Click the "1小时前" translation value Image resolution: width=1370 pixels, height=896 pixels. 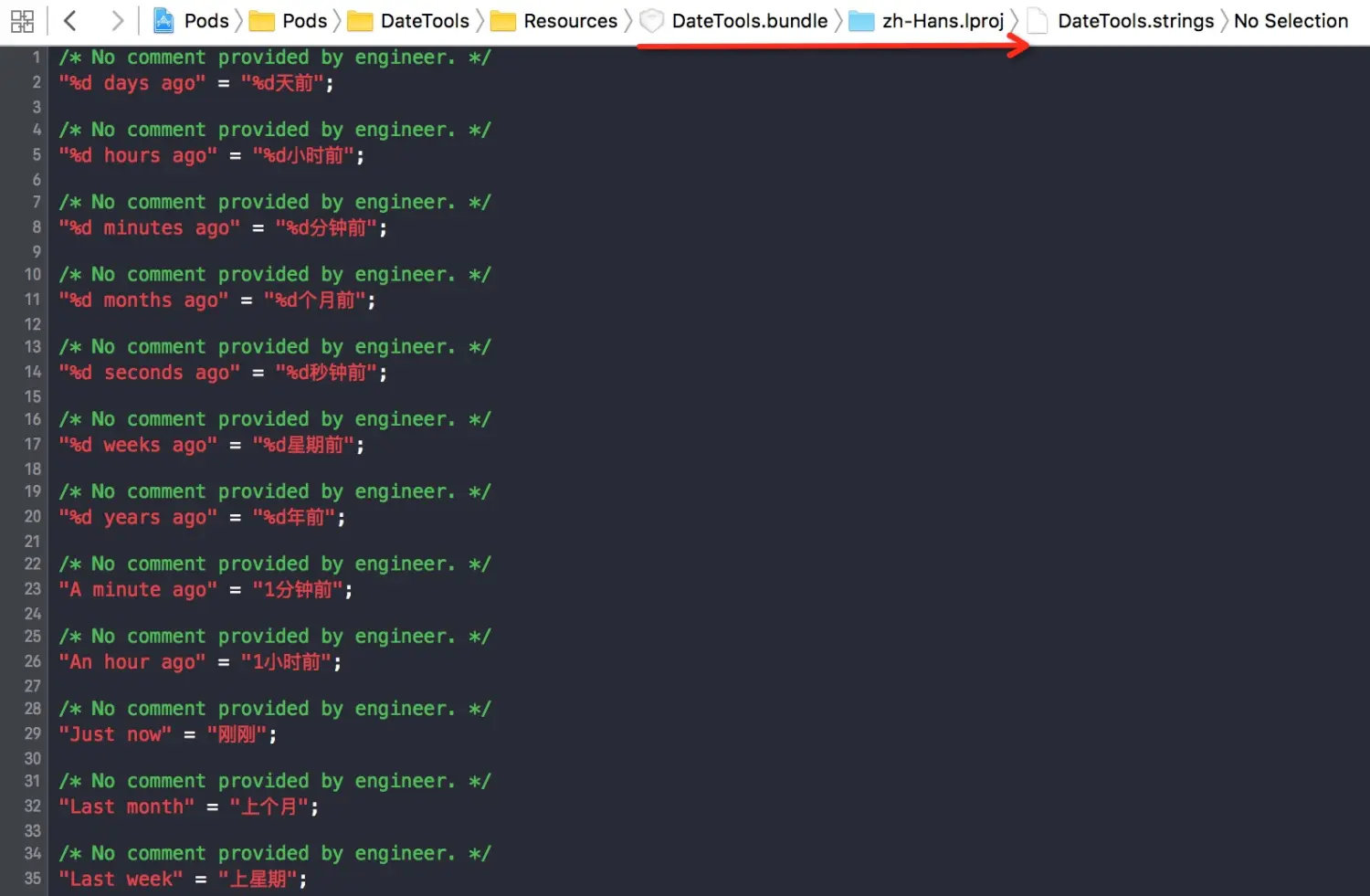coord(287,661)
